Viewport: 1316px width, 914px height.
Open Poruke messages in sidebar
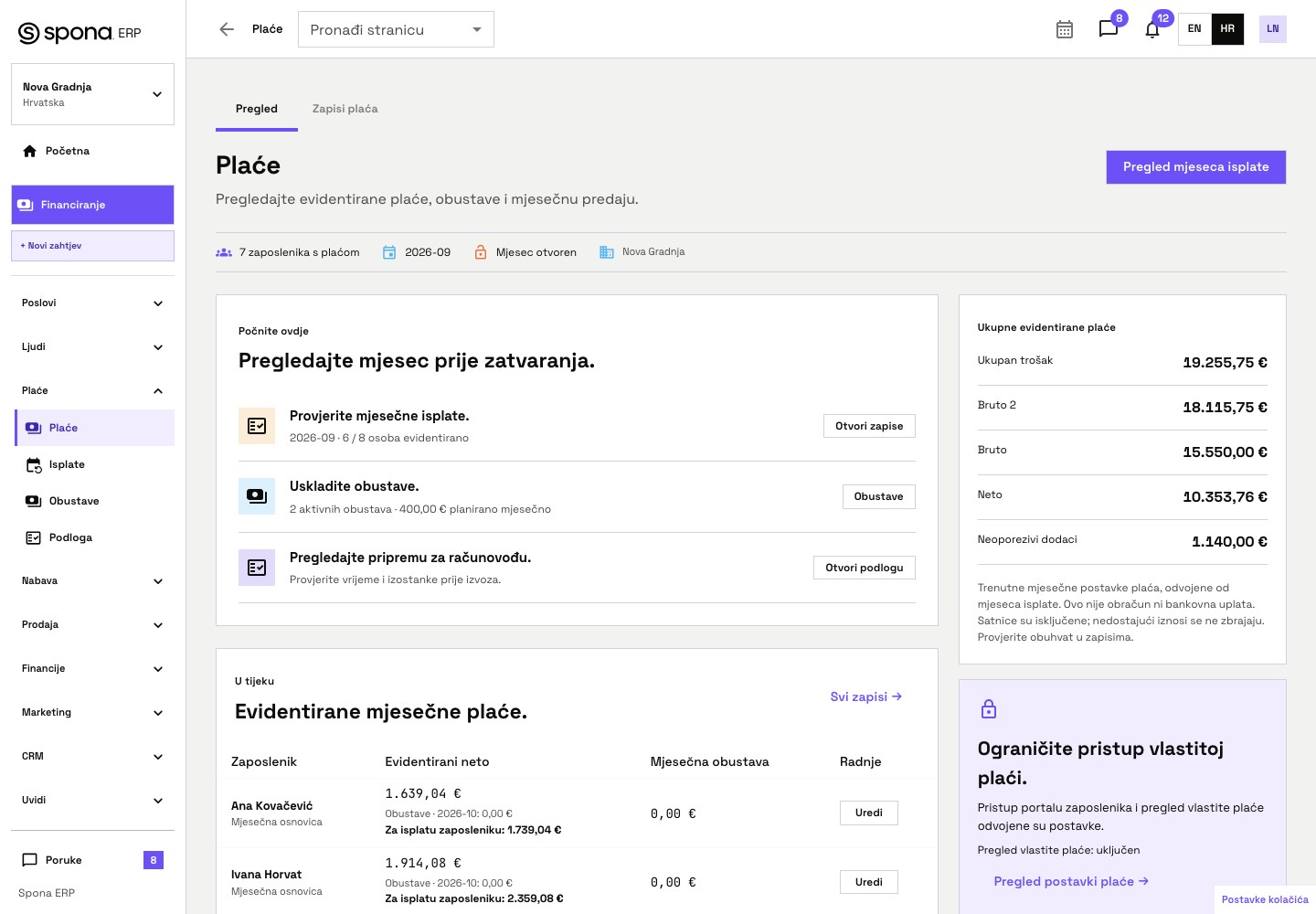(92, 860)
